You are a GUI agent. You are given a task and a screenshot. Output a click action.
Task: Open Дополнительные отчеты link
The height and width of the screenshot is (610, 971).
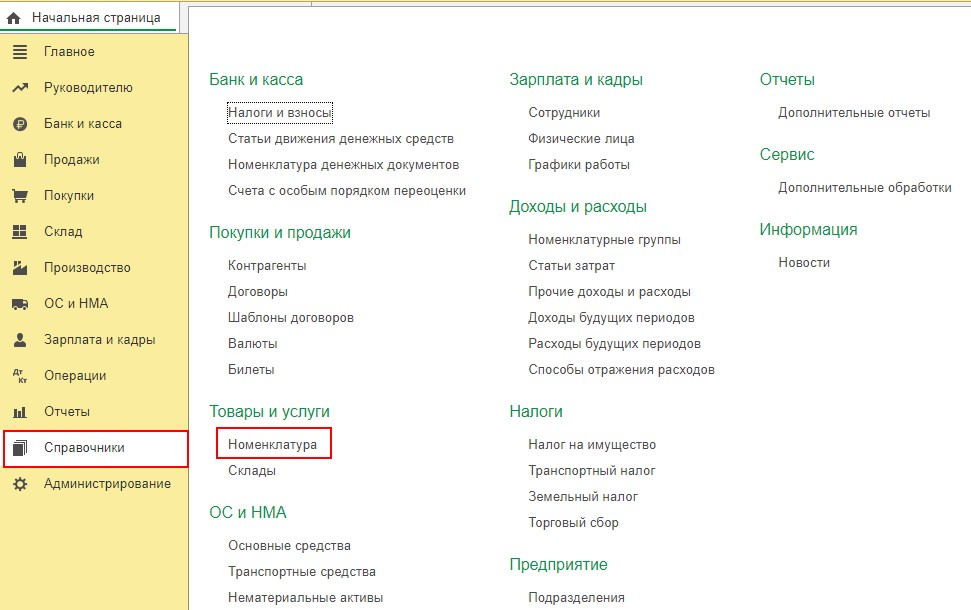854,113
